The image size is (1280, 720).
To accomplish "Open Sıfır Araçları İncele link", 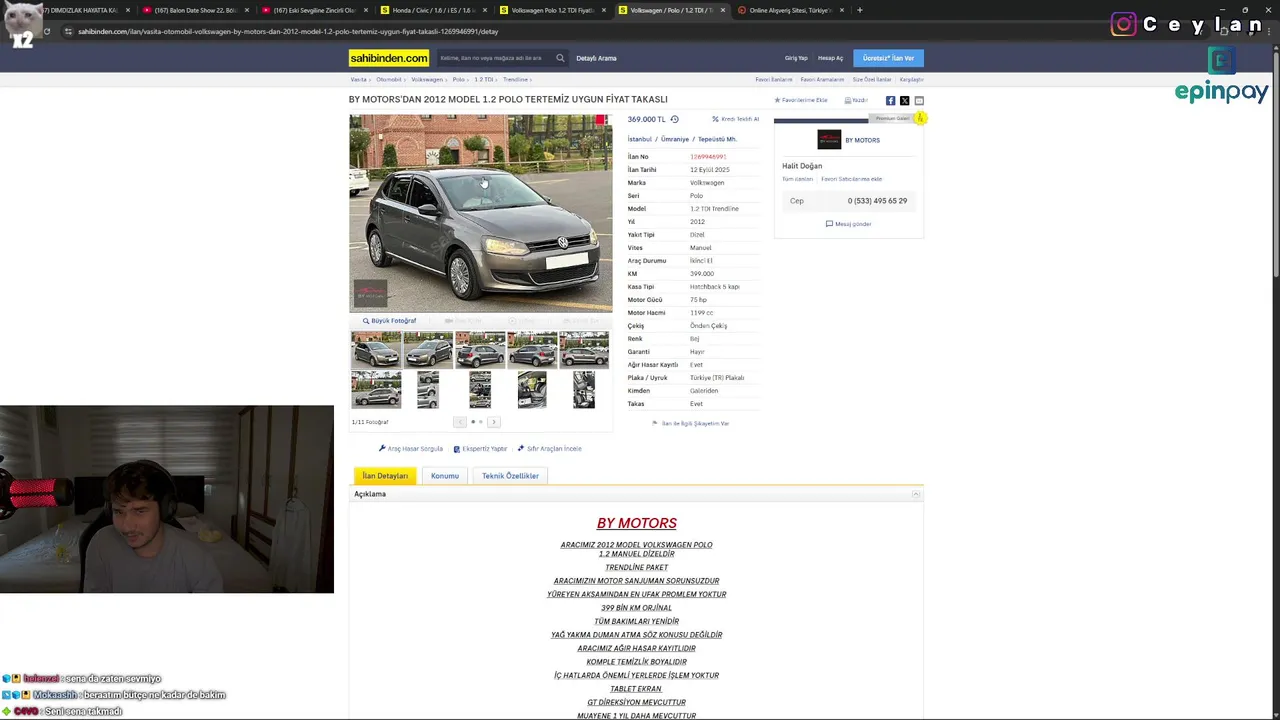I will click(x=549, y=449).
